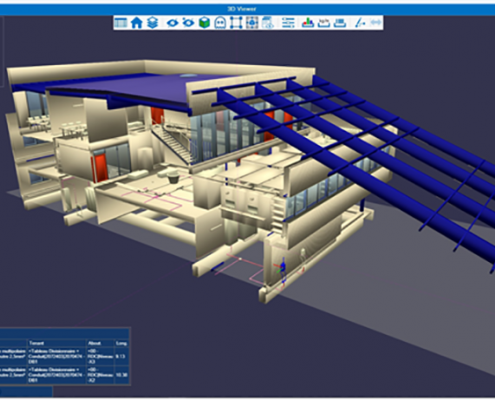Select the pencil draw tool icon
495x400 pixels.
360,23
